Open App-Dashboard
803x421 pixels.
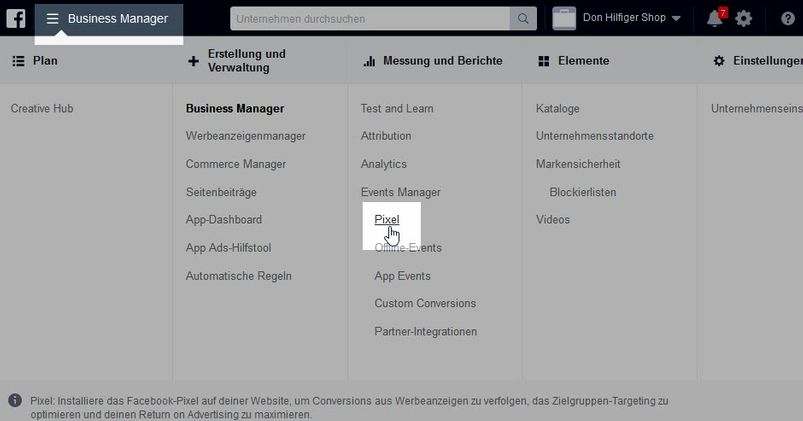coord(224,220)
